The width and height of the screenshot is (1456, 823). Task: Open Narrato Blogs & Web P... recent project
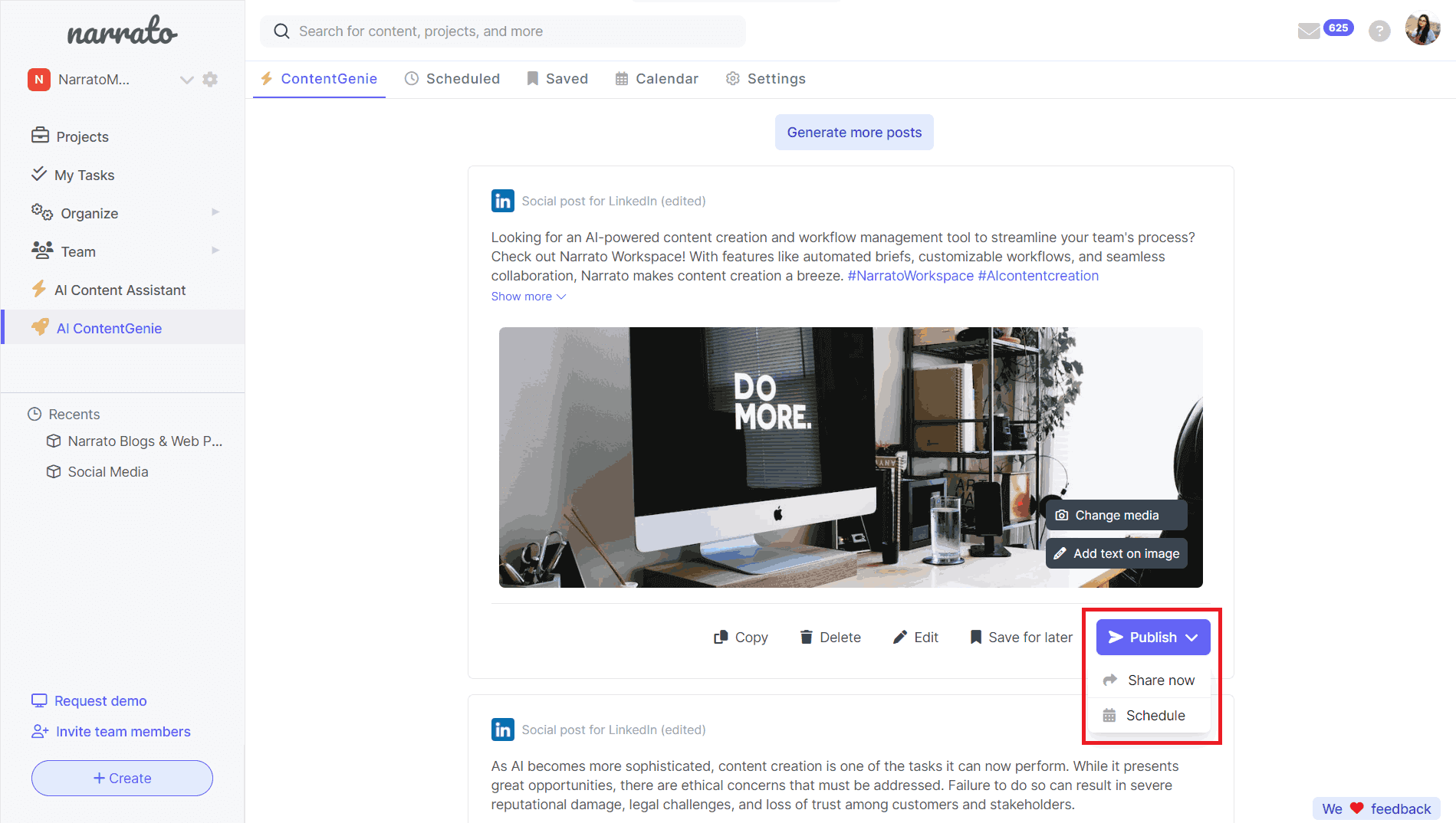coord(135,441)
